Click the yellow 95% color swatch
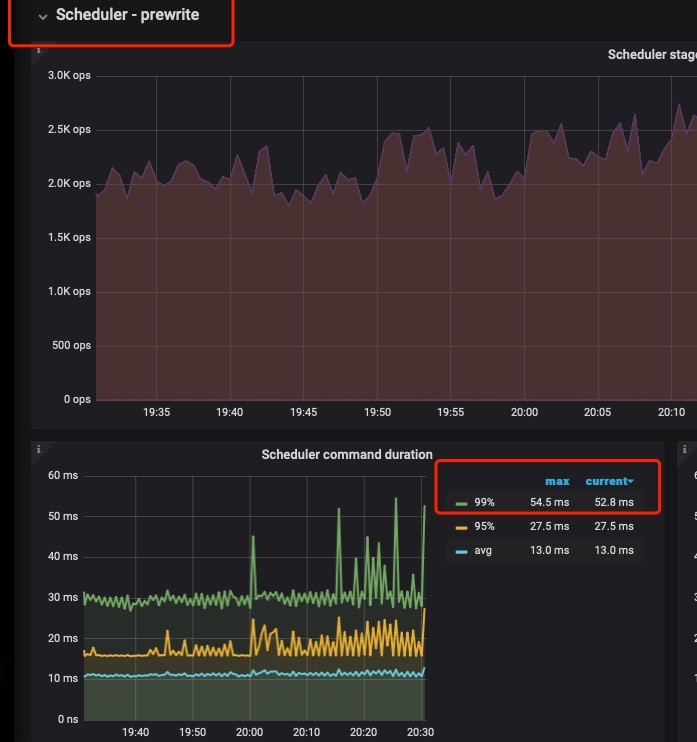 (461, 527)
